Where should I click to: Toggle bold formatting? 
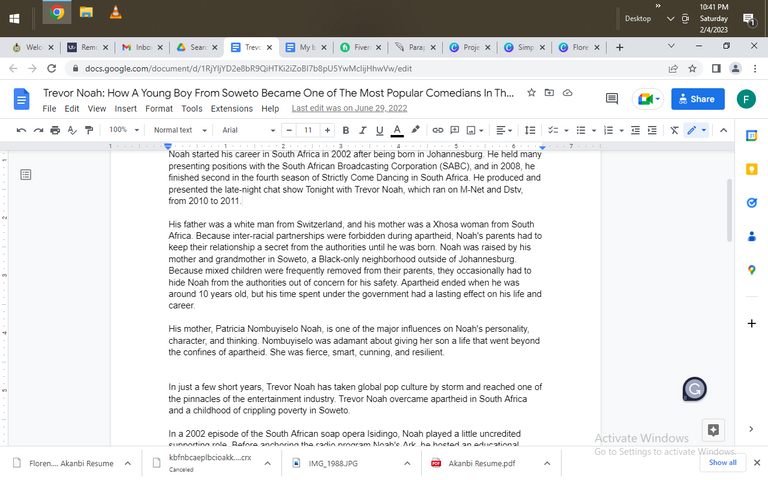(346, 130)
